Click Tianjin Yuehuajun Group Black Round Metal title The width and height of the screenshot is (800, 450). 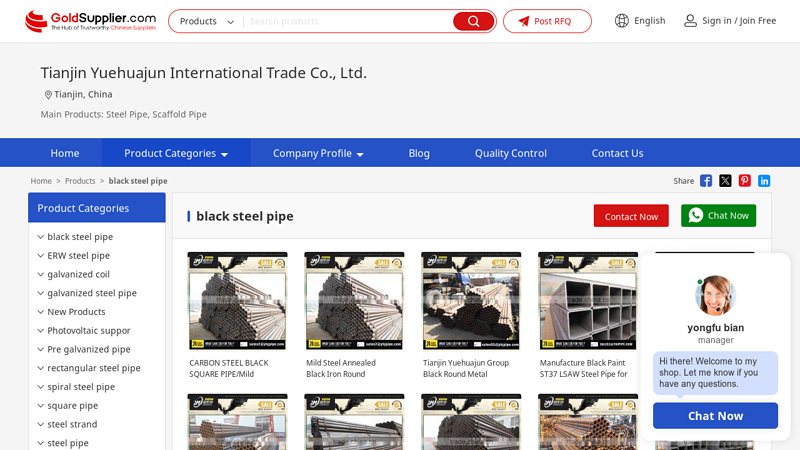(x=466, y=368)
